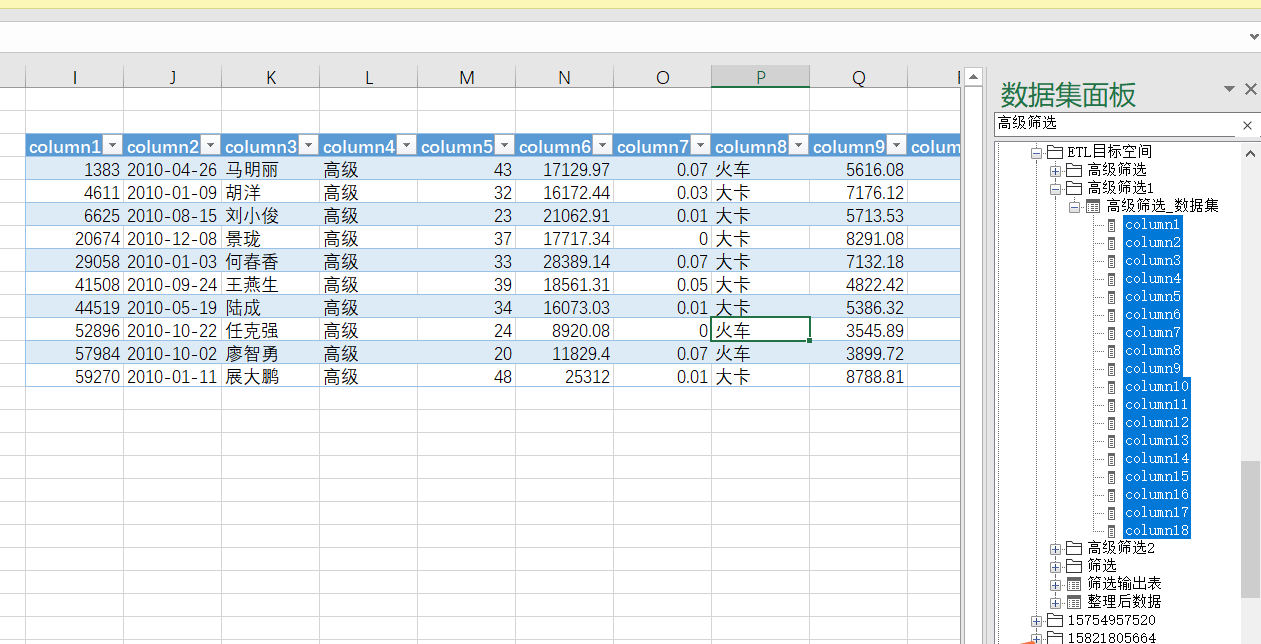Select the column P header
This screenshot has width=1261, height=644.
pos(760,77)
